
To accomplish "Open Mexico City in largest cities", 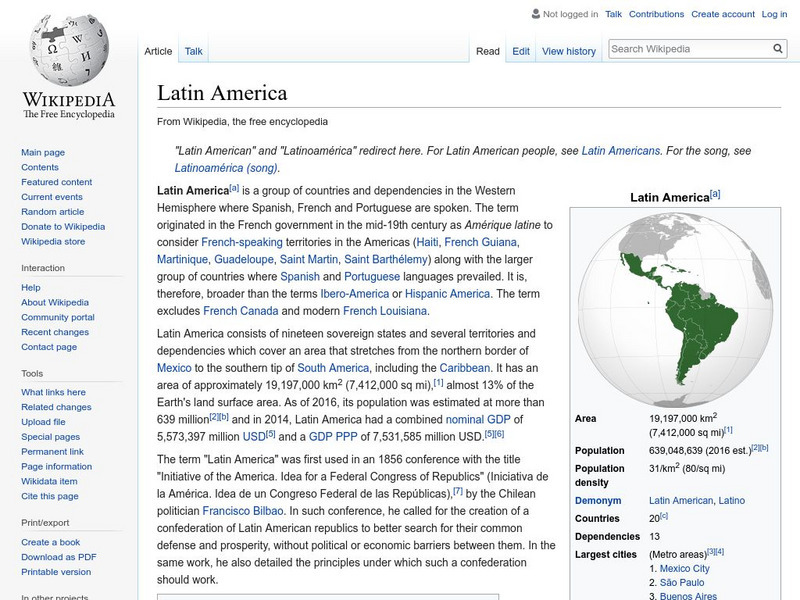I will tap(685, 568).
